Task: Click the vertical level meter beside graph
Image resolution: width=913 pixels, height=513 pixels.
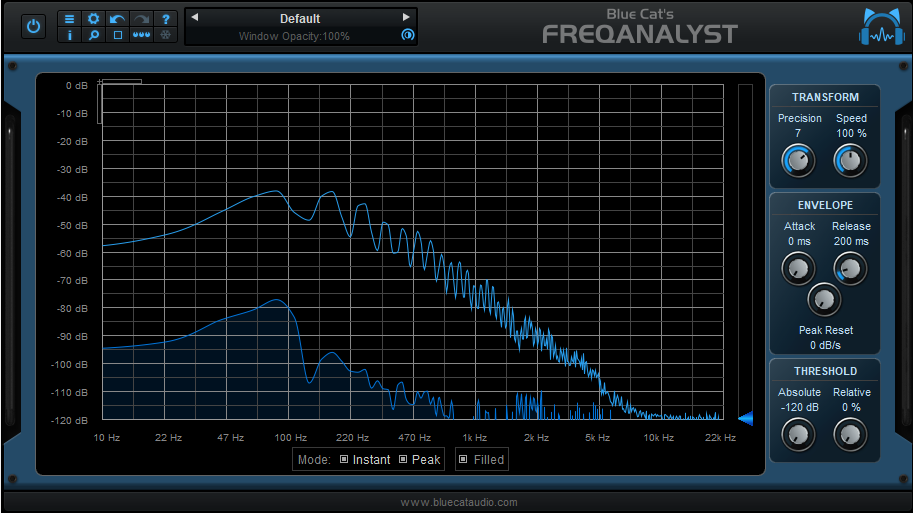Action: coord(745,252)
